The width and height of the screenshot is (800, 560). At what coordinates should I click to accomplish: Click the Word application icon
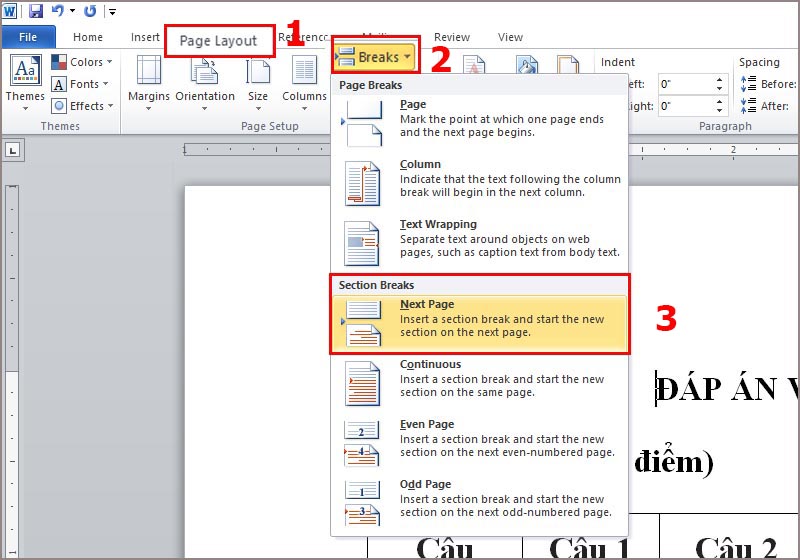click(10, 10)
